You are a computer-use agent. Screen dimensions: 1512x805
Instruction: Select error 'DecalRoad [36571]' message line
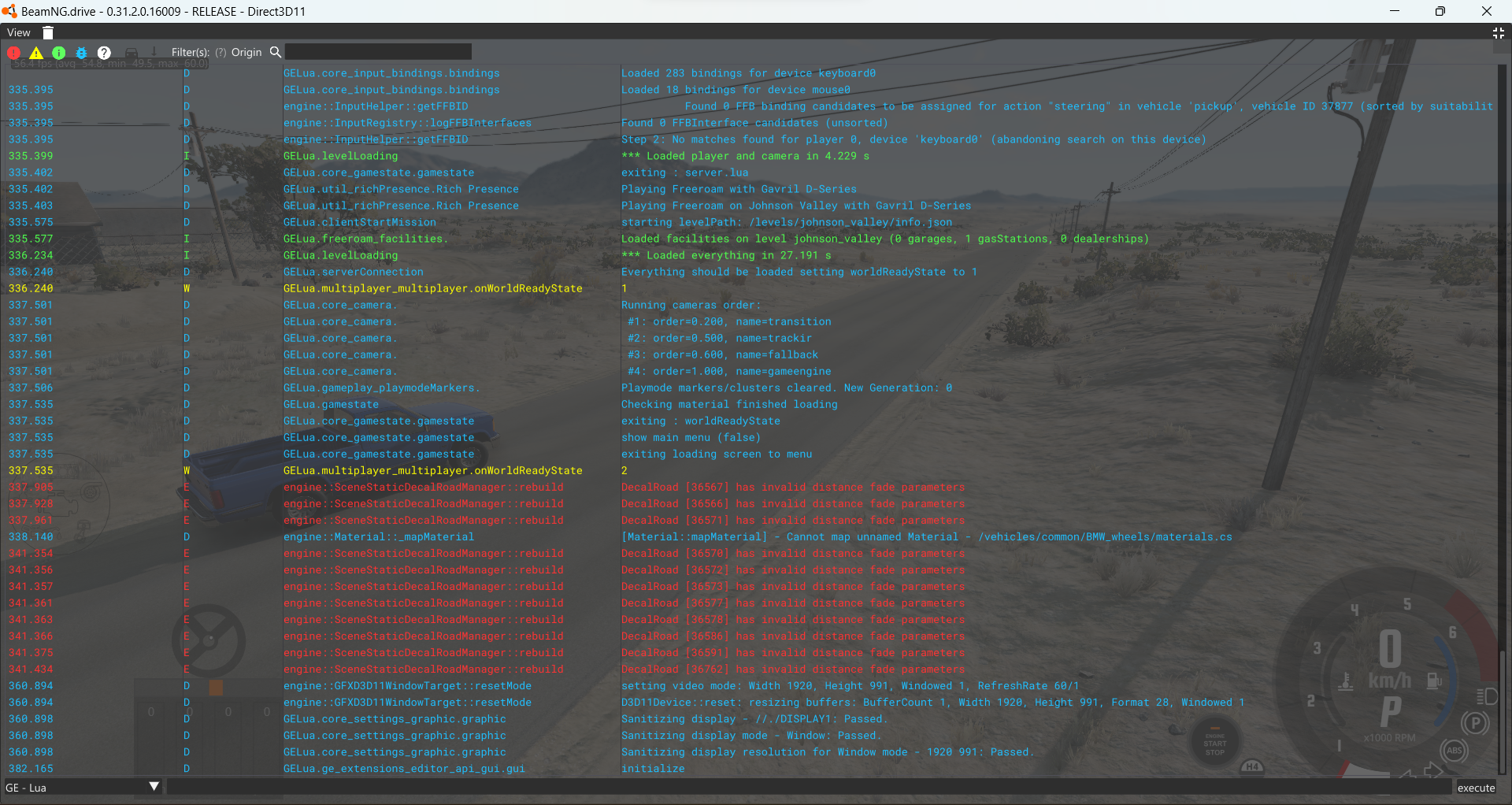tap(793, 520)
